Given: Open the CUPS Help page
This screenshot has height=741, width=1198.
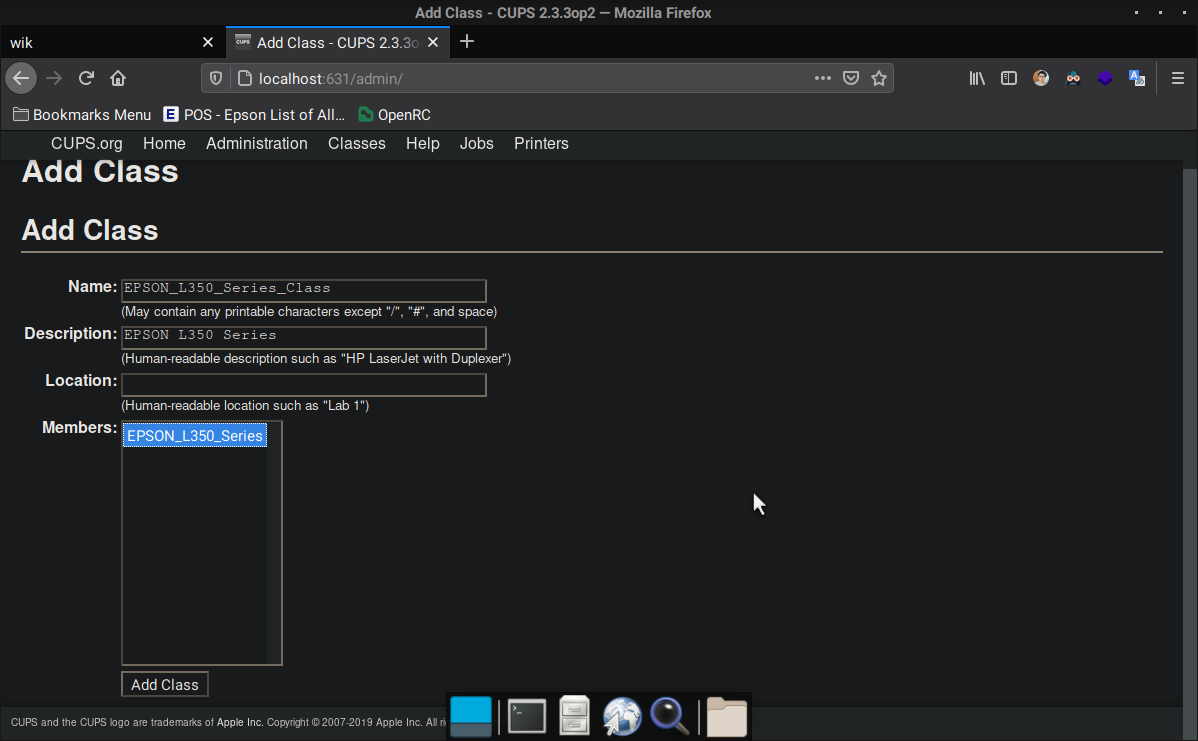Looking at the screenshot, I should tap(423, 144).
